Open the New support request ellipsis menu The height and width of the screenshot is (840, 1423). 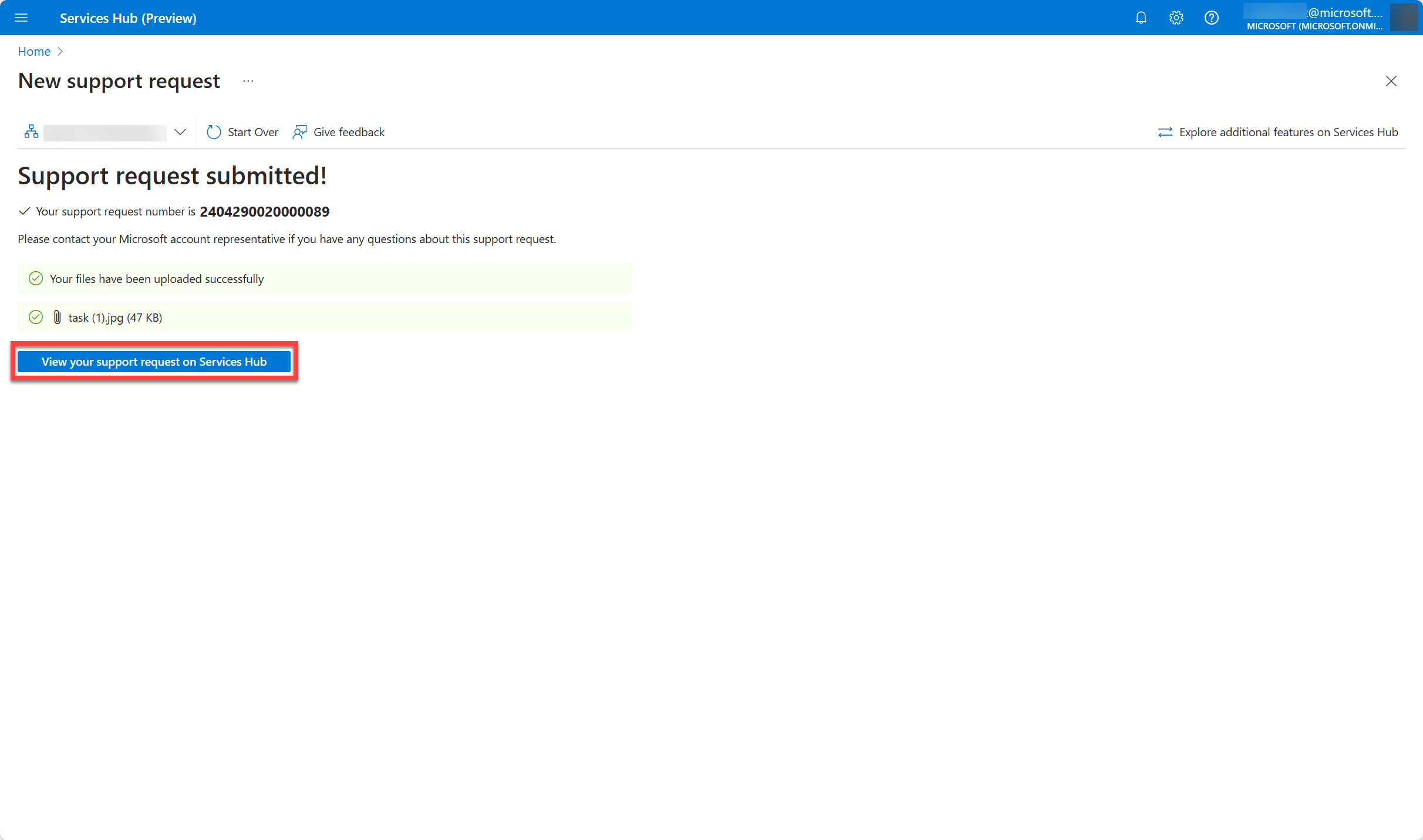248,80
